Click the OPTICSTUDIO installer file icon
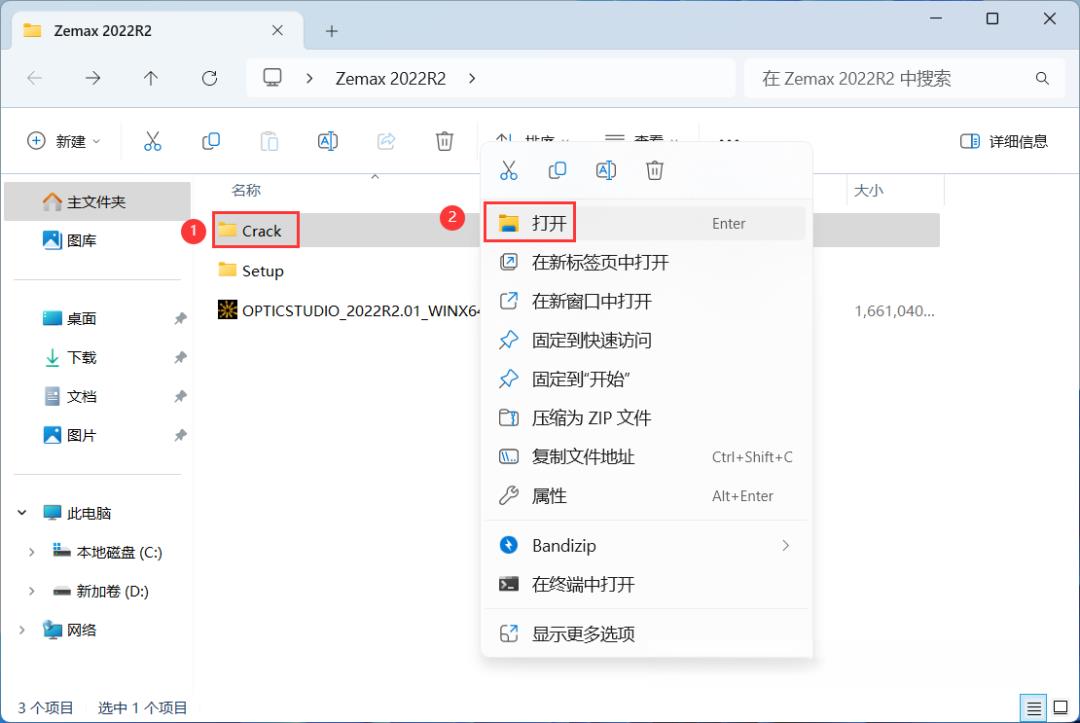Screen dimensions: 1080x723 [x=227, y=310]
